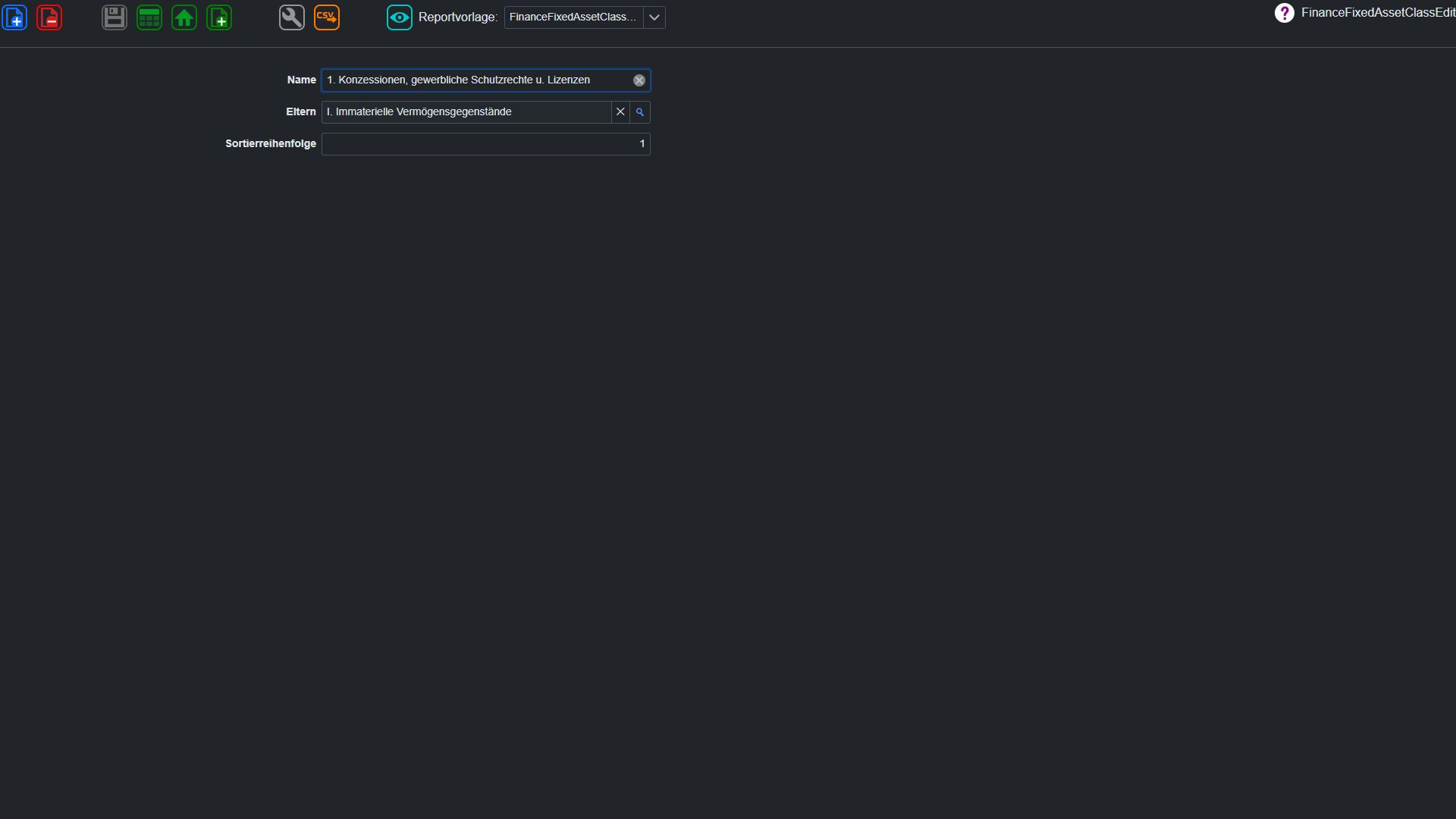1456x819 pixels.
Task: Click the gray save floppy disk icon
Action: point(115,17)
